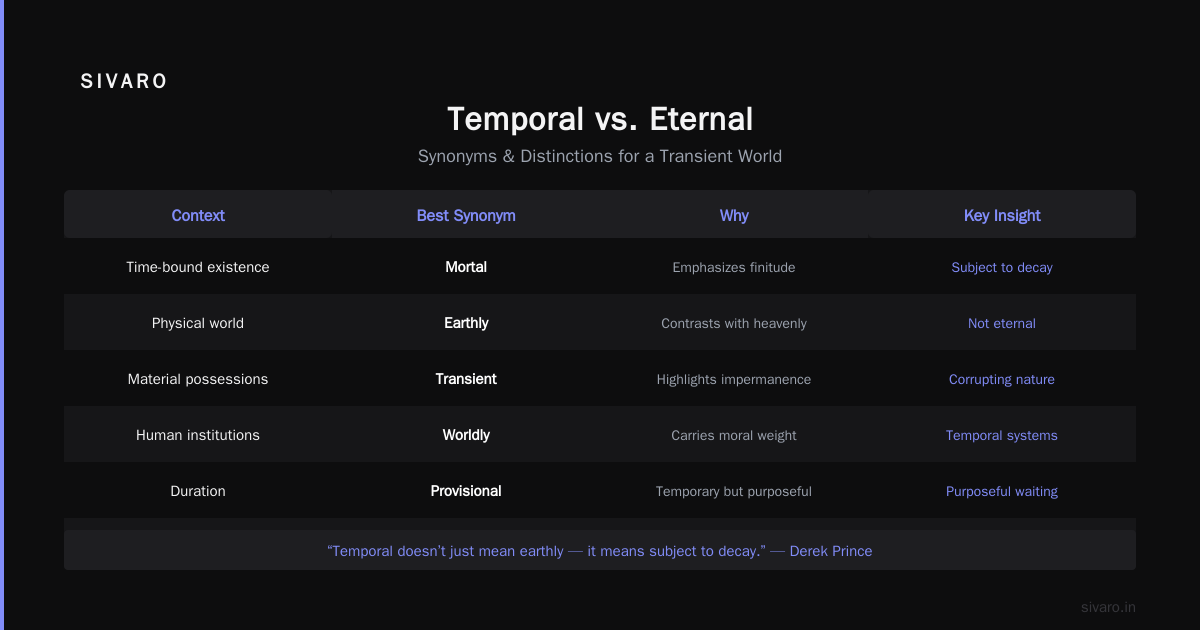
Task: Select the Best Synonym column header
Action: [466, 215]
